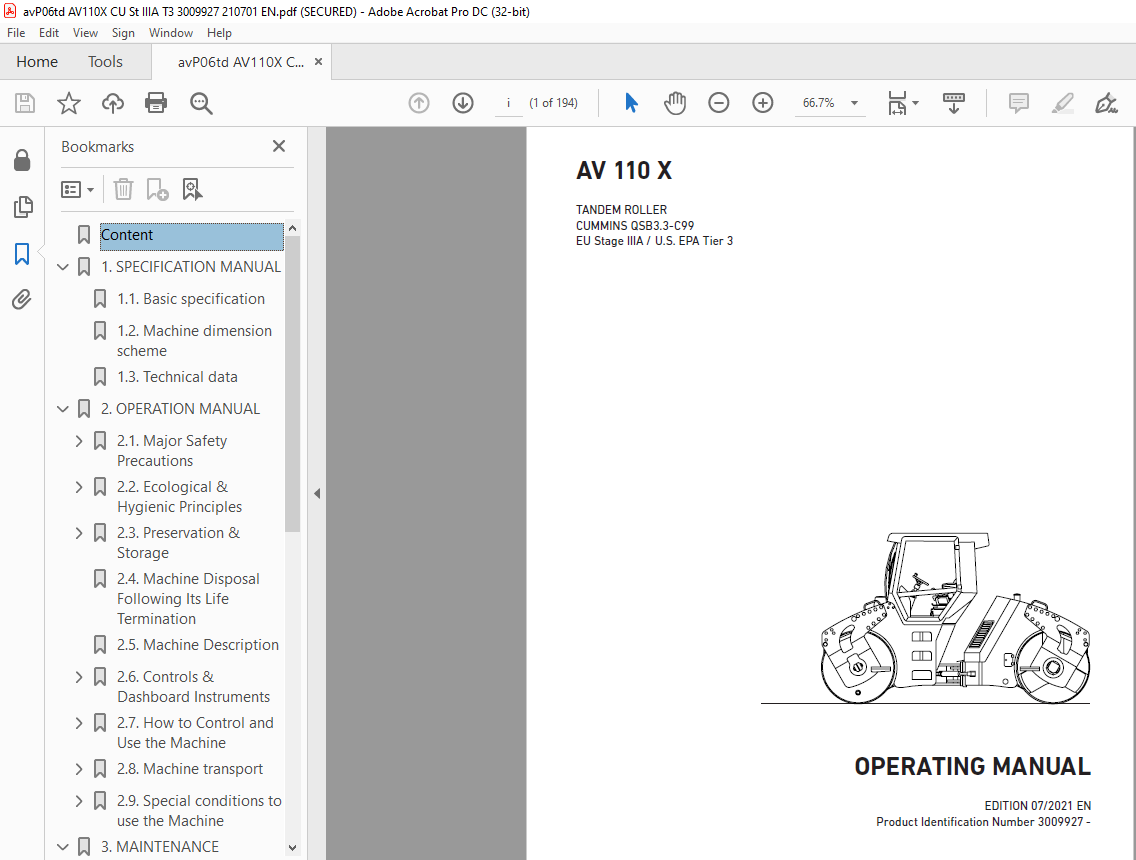Click the Save file icon

click(x=25, y=103)
